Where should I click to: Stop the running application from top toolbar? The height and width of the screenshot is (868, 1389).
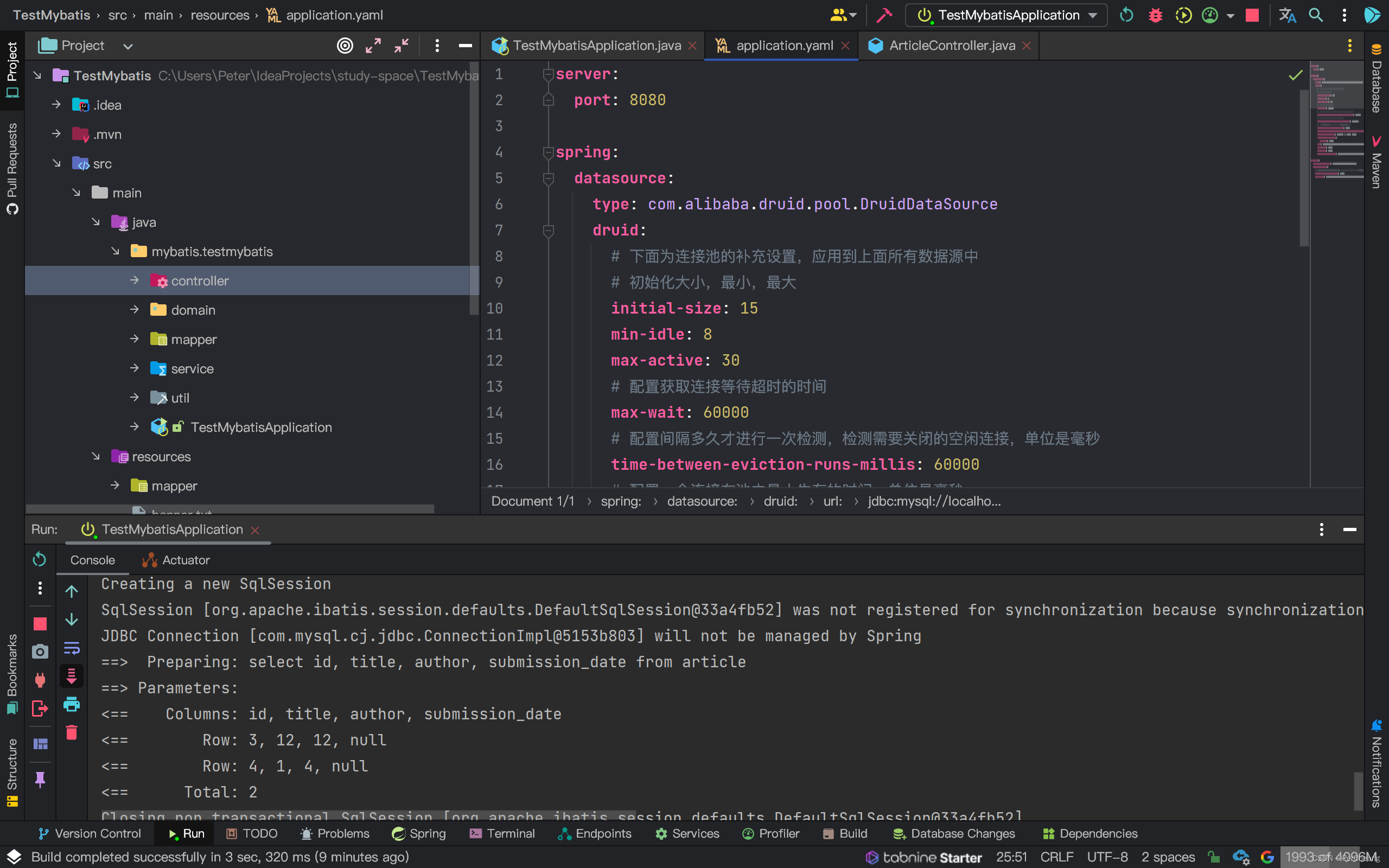1252,16
